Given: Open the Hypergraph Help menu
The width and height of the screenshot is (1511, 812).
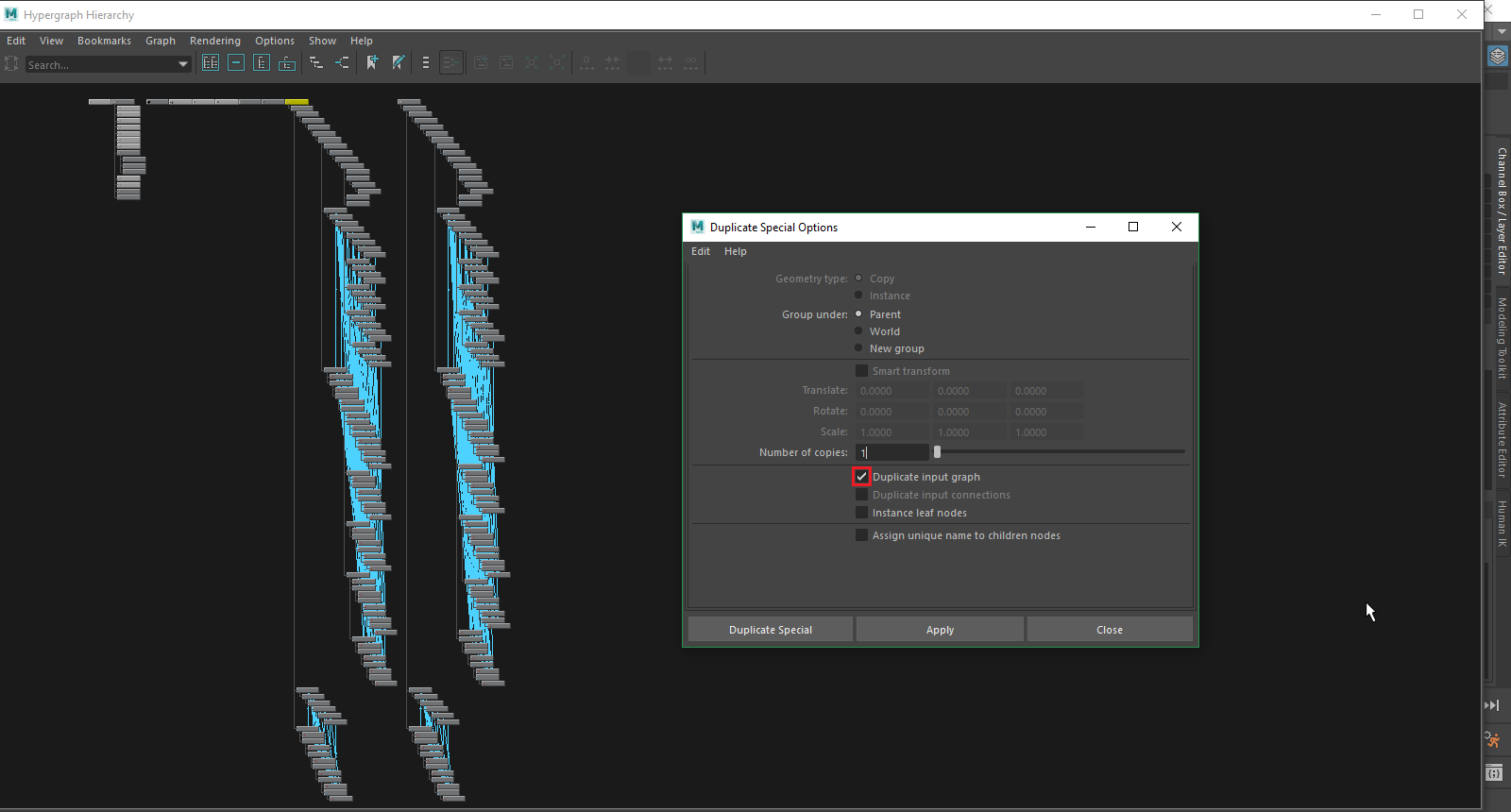Looking at the screenshot, I should point(362,41).
